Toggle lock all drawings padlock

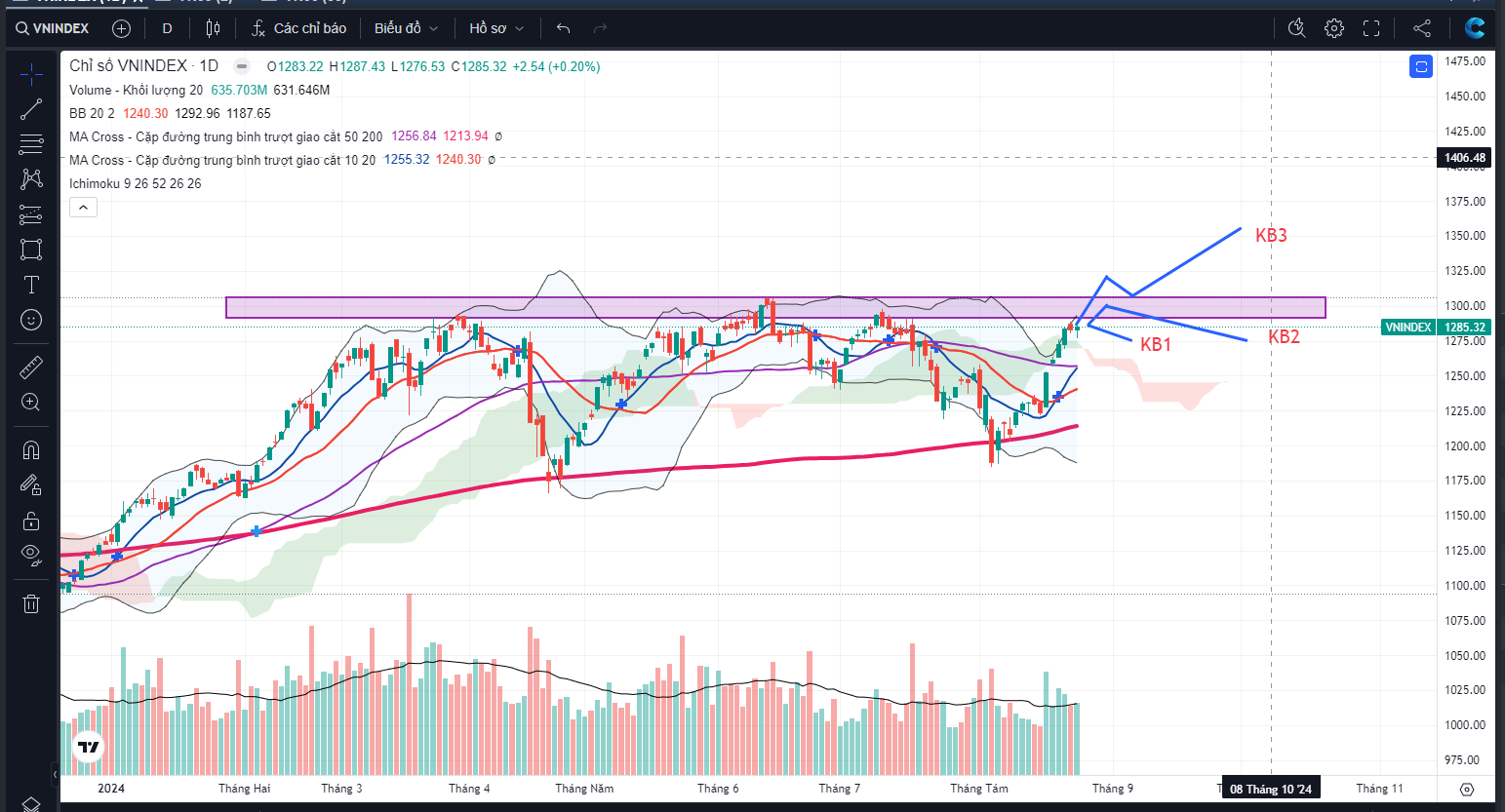tap(31, 520)
